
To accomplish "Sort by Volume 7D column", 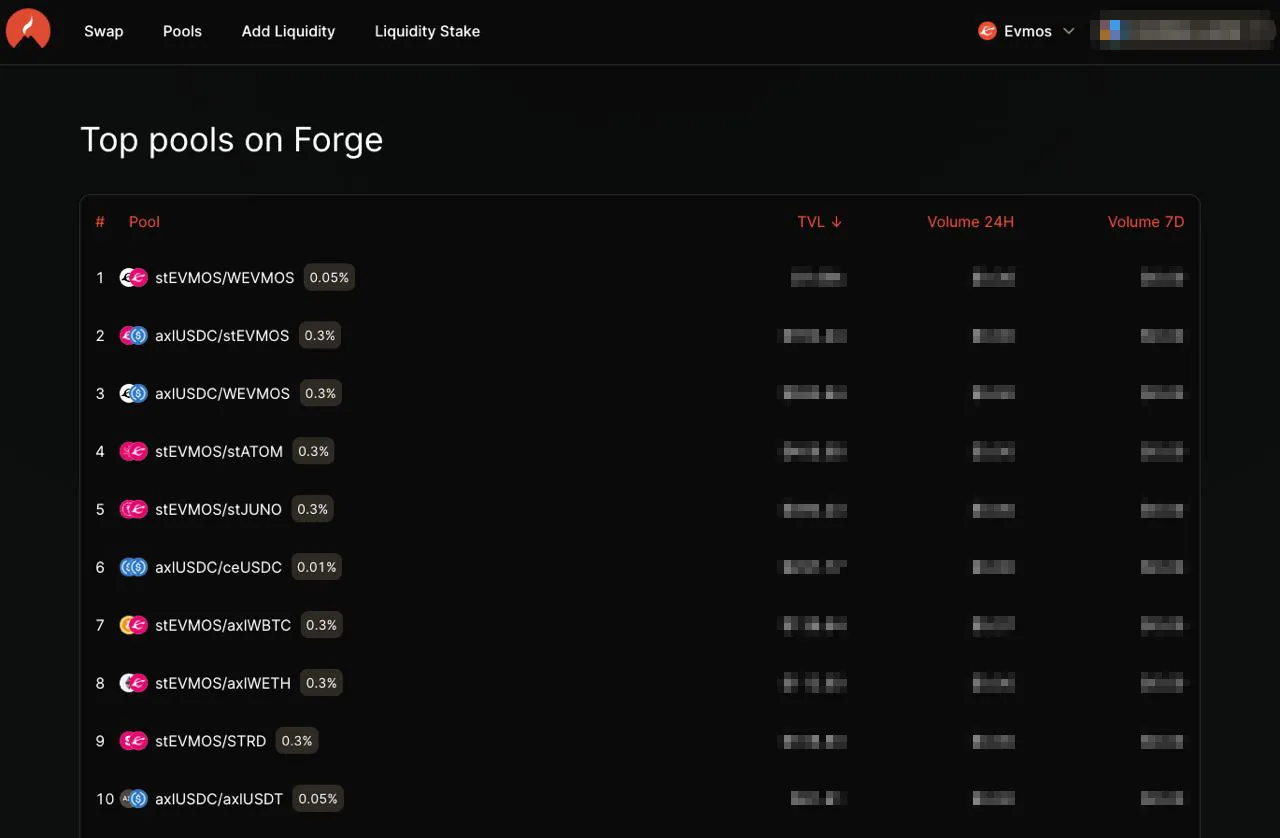I will 1146,222.
